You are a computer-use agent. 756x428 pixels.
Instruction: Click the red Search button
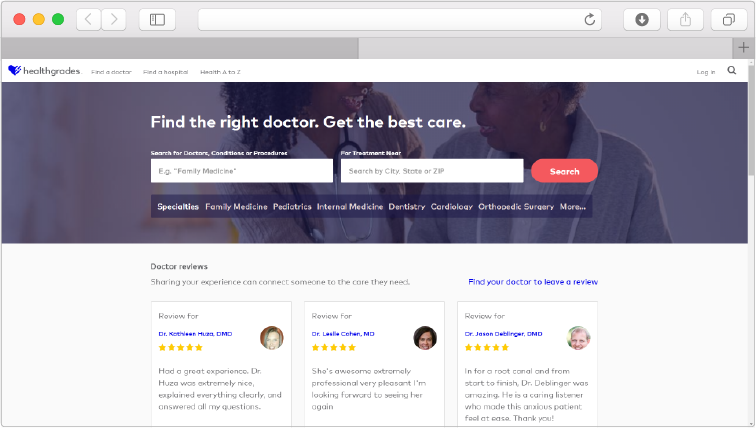(565, 171)
